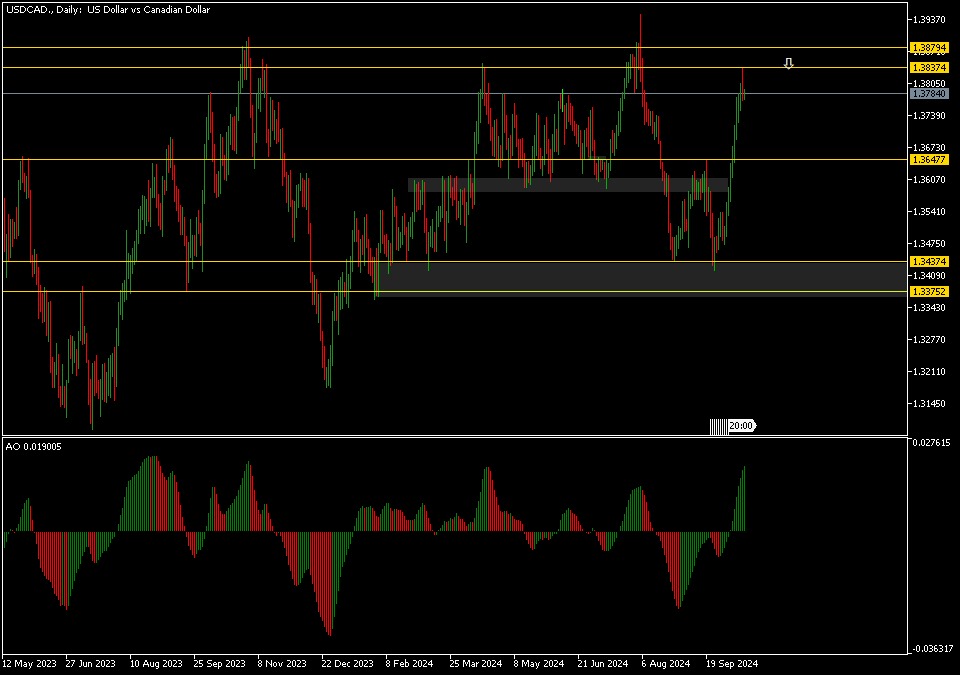Select the 1.33752 yellow price label
The image size is (960, 675).
point(929,292)
